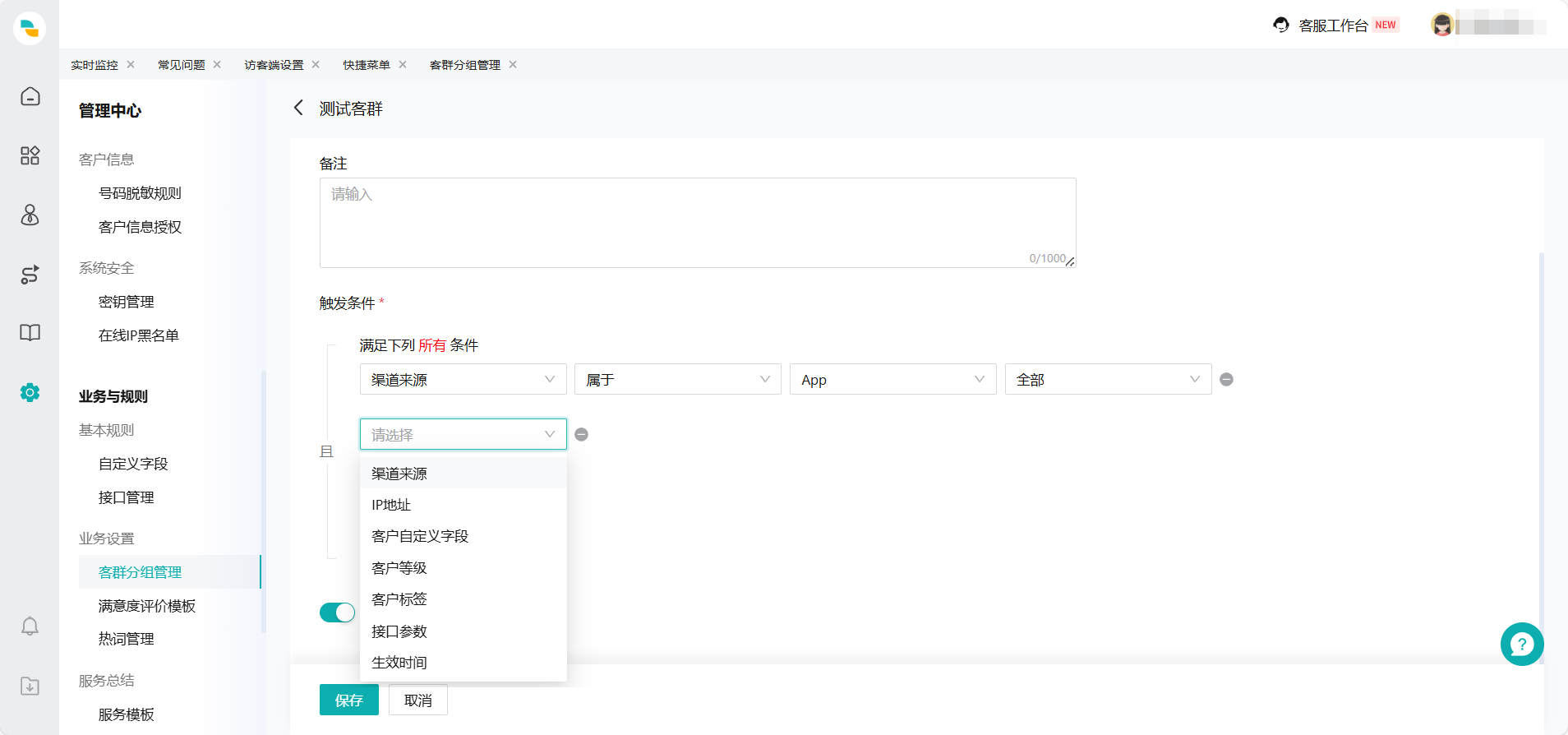Close the 常见问题 tab

pos(217,64)
